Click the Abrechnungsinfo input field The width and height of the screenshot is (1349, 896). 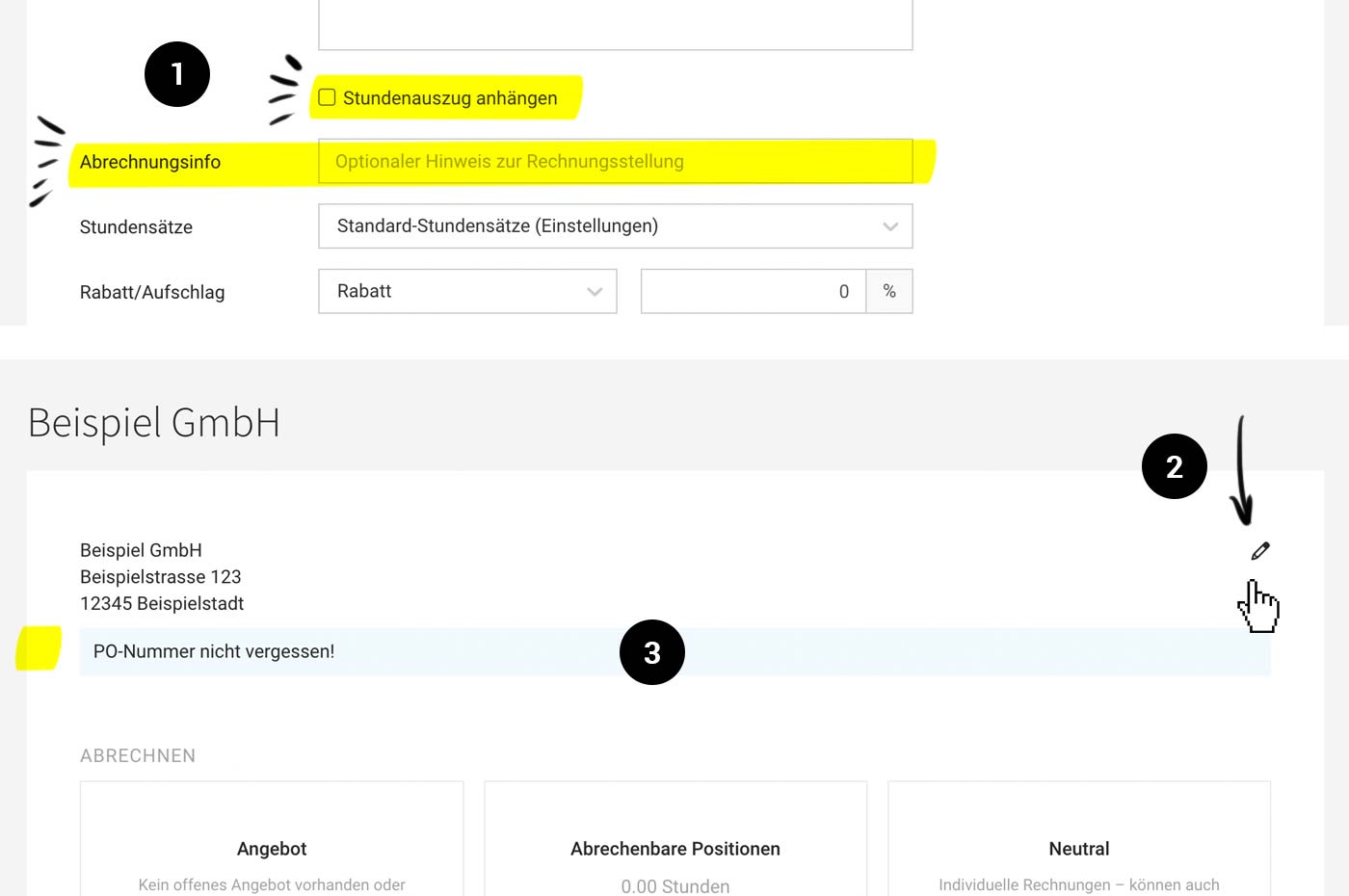click(x=616, y=162)
